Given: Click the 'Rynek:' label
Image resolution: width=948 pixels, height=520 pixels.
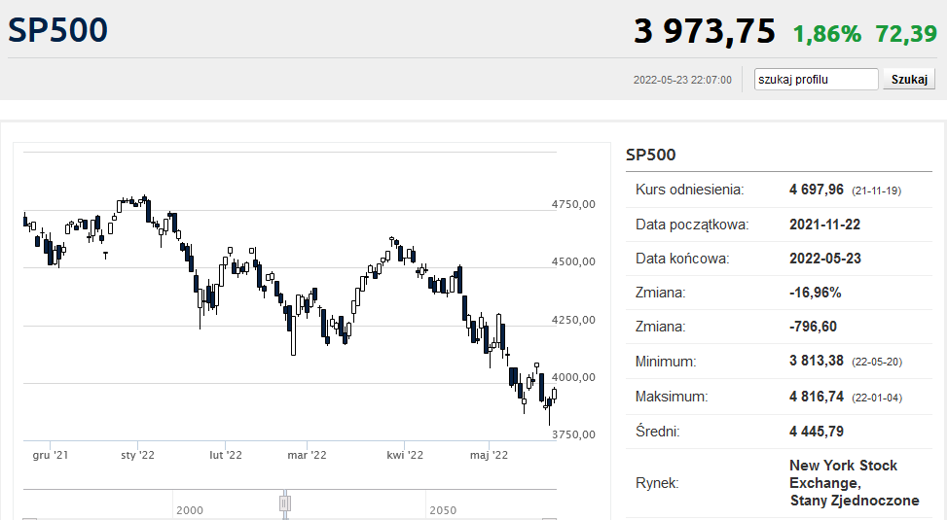Looking at the screenshot, I should pyautogui.click(x=657, y=483).
